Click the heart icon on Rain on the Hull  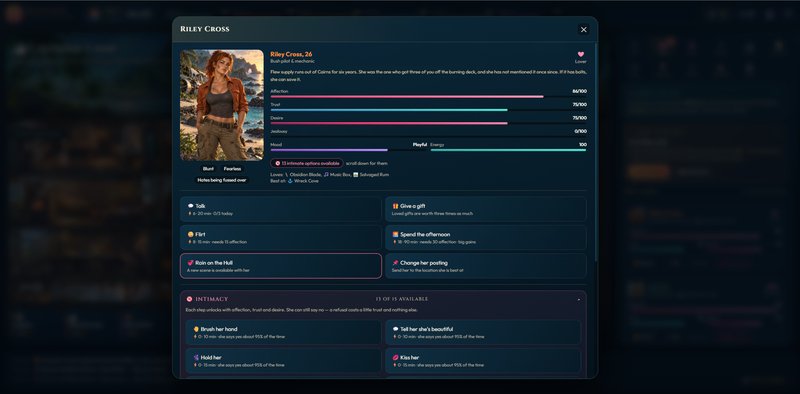(x=190, y=263)
